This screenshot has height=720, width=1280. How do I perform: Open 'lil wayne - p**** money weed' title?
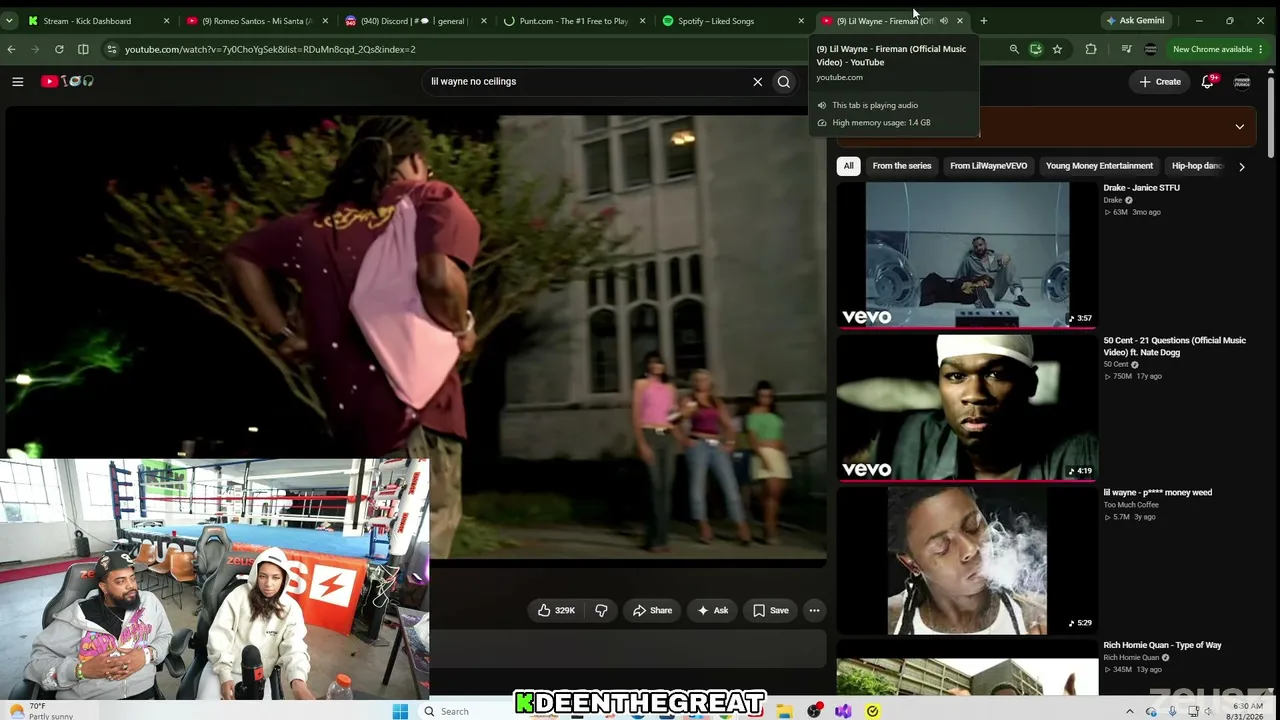[x=1157, y=493]
